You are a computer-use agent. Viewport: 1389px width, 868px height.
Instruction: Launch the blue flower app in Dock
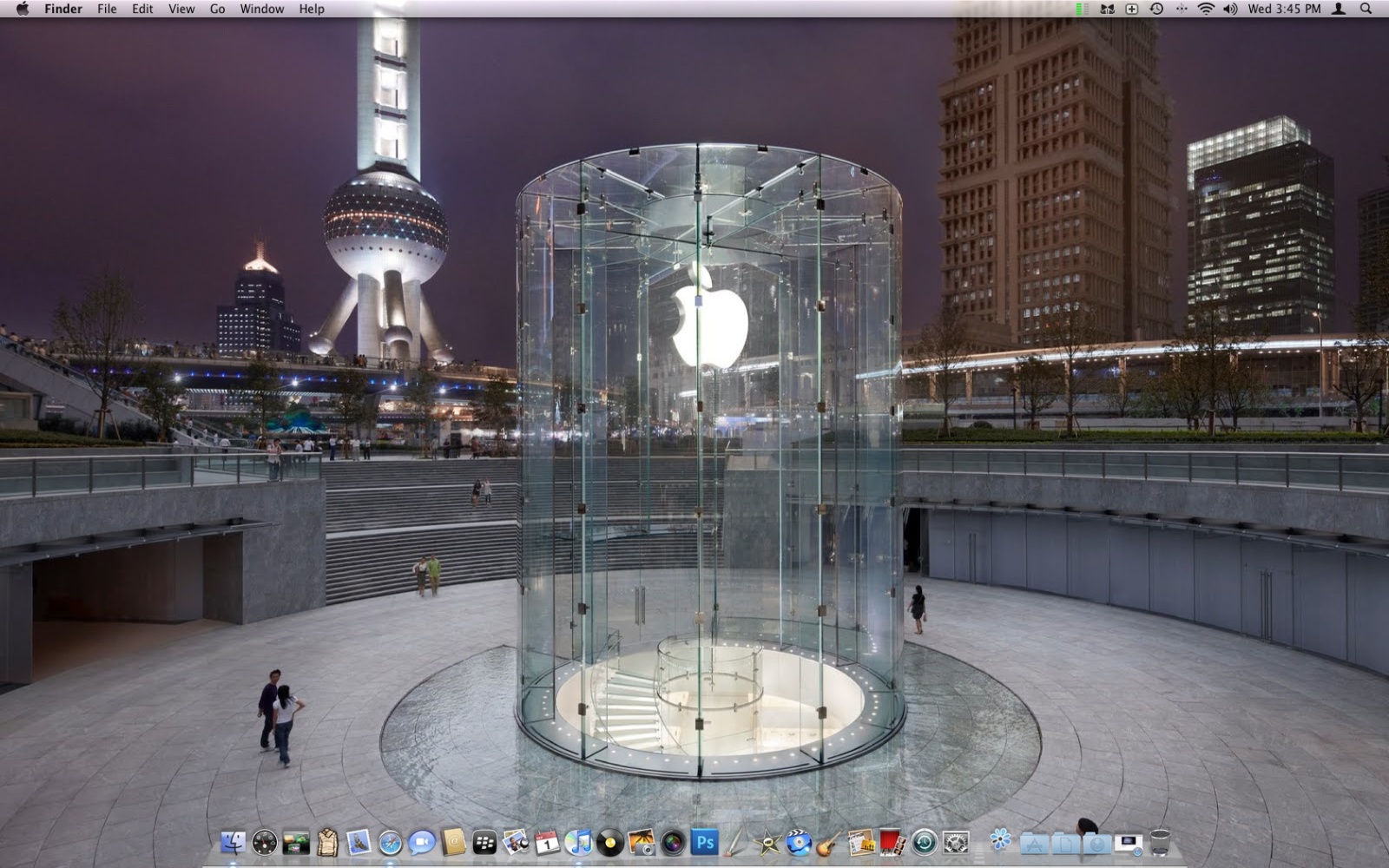tap(1001, 840)
